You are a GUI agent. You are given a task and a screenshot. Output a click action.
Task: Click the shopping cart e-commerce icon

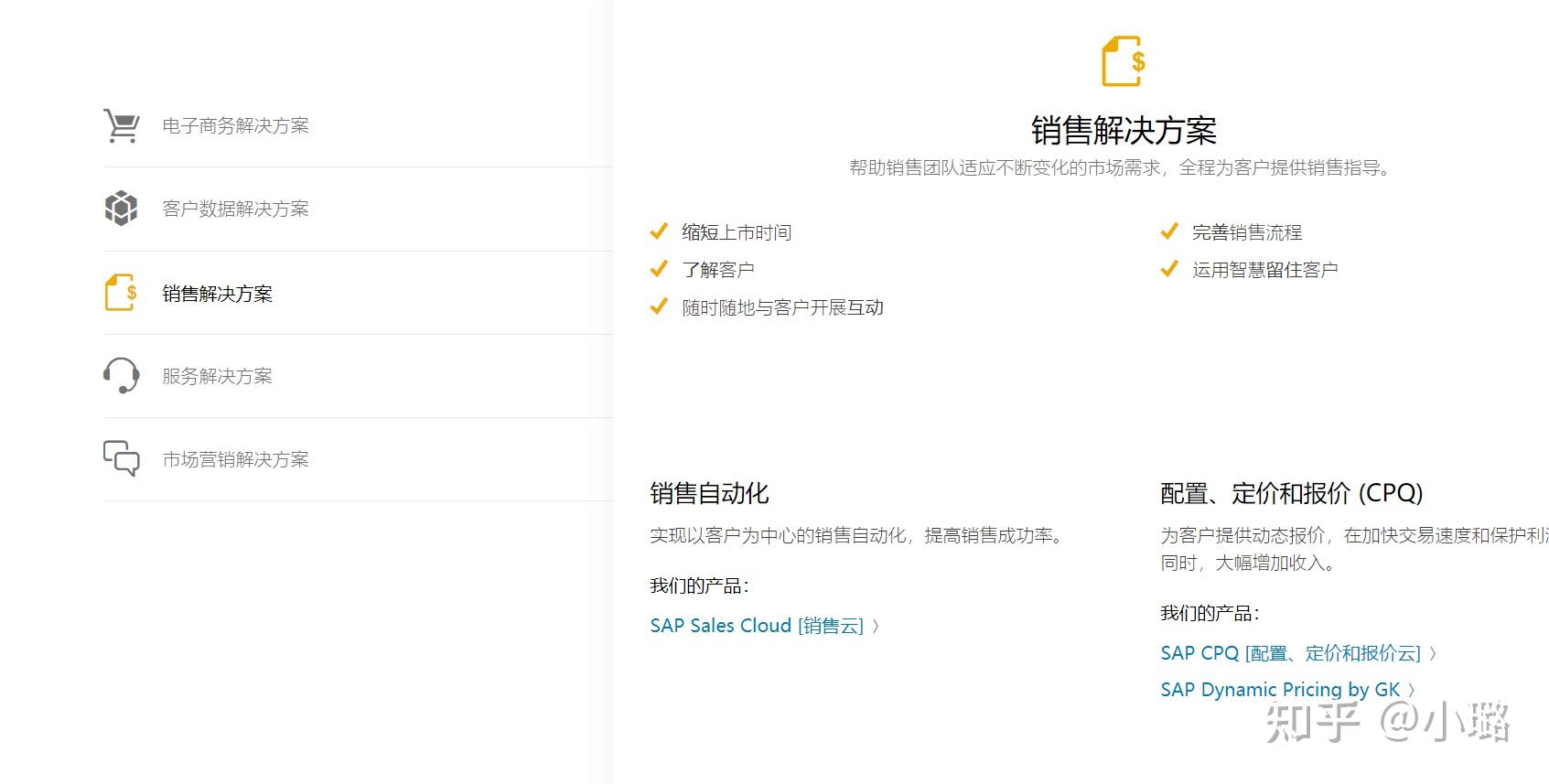[x=122, y=125]
